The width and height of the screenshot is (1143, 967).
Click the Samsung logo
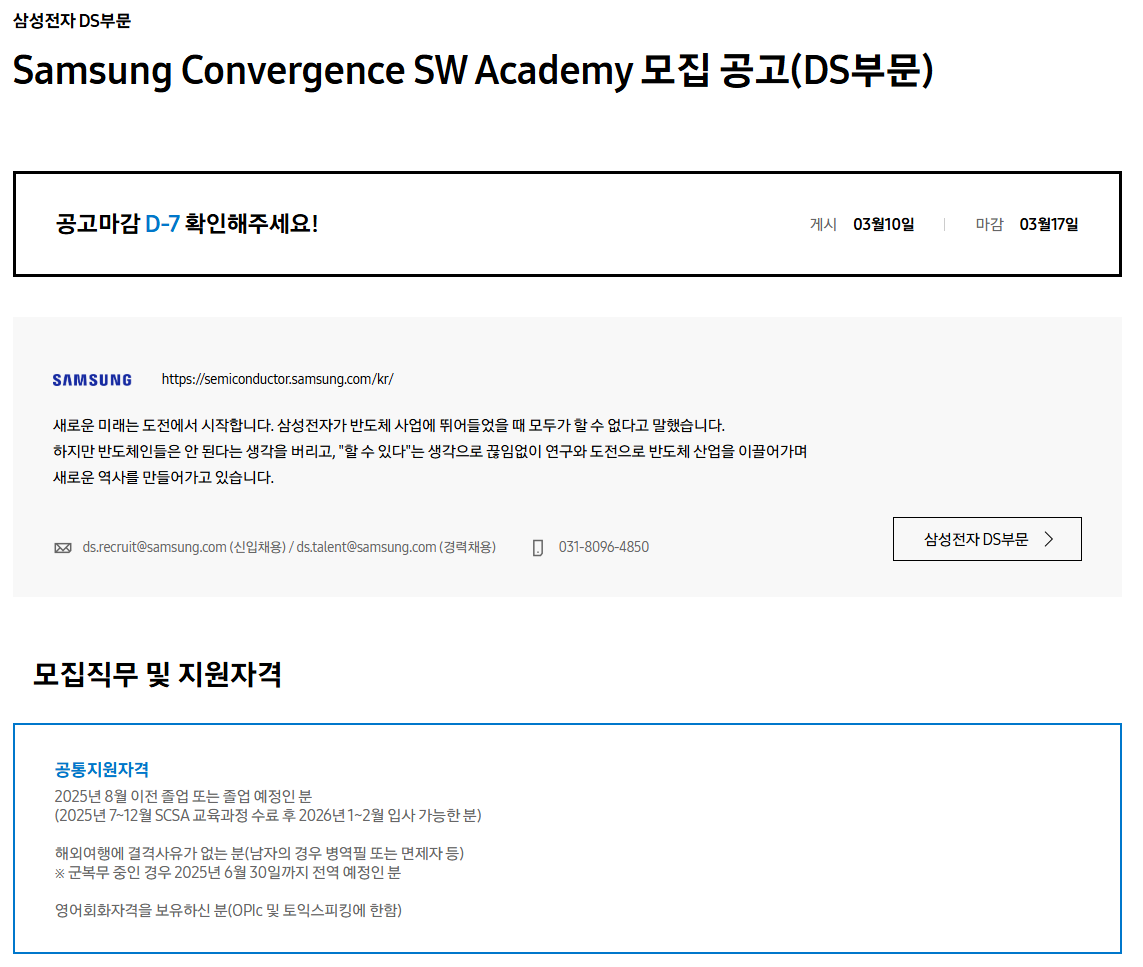pos(92,380)
